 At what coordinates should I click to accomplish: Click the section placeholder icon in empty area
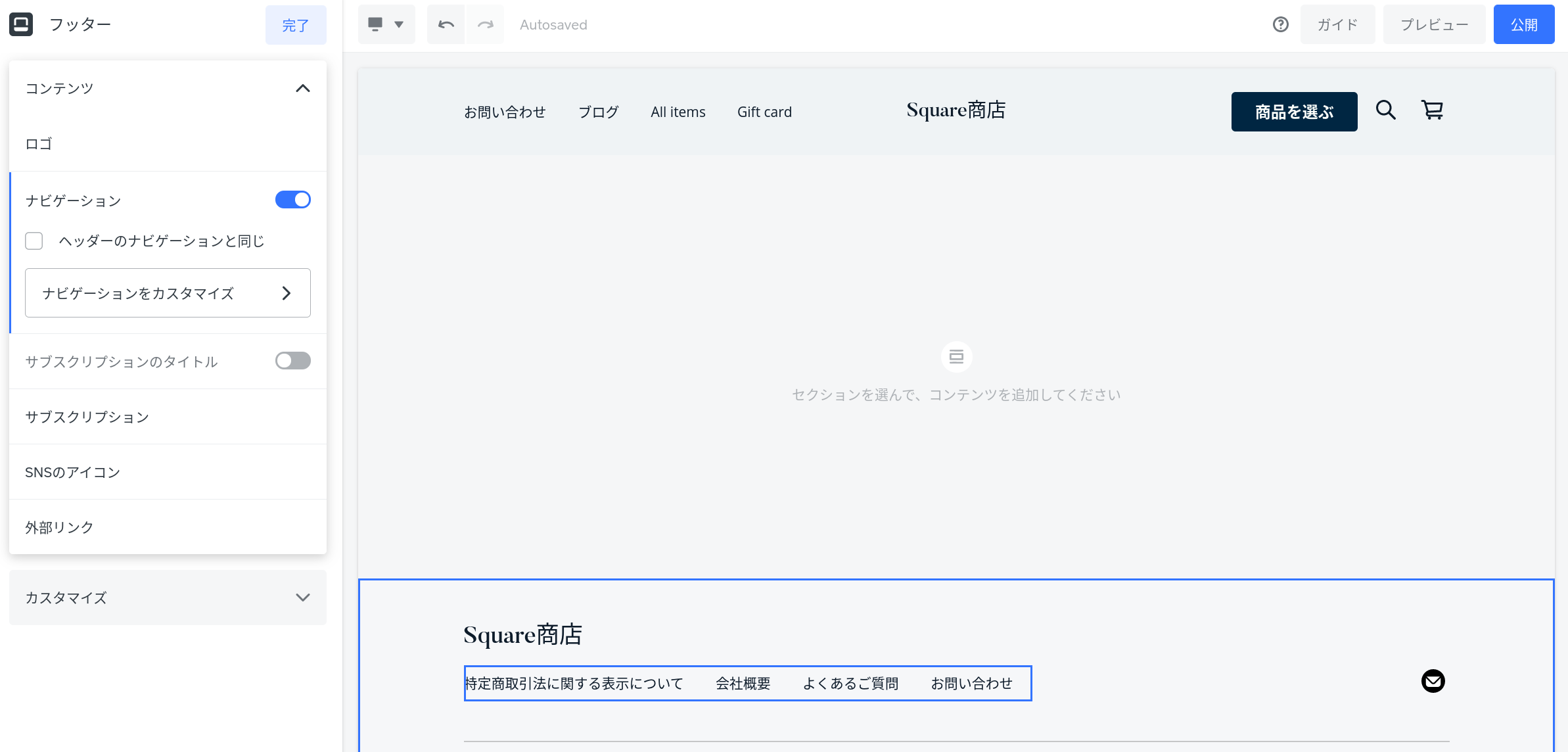[956, 357]
